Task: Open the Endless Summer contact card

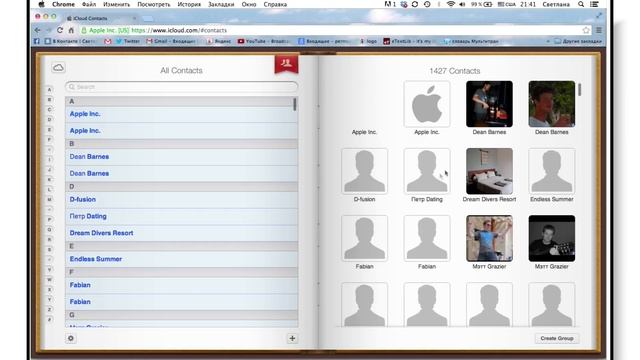Action: (551, 171)
